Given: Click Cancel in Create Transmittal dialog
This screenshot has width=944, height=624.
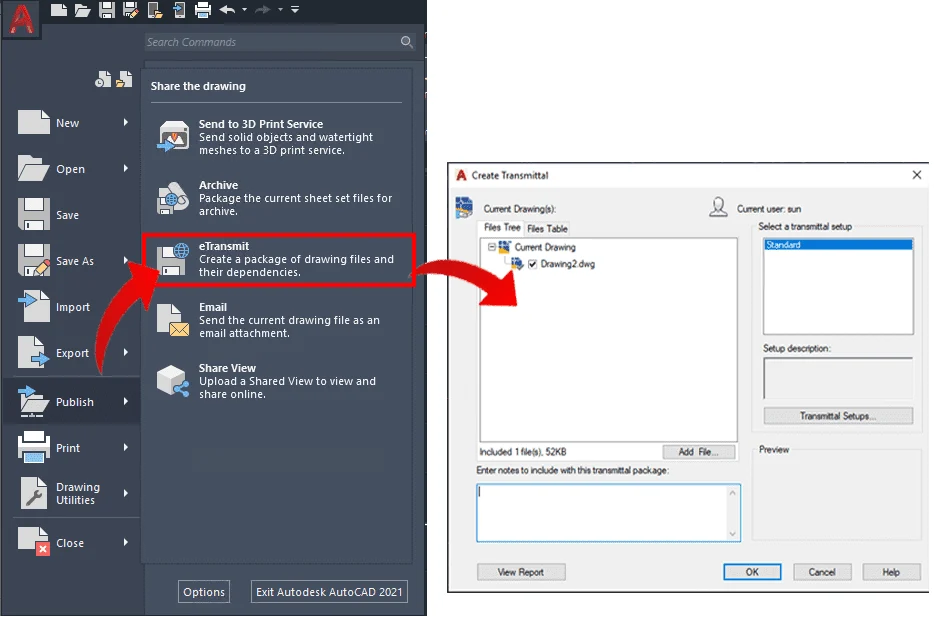Looking at the screenshot, I should click(x=822, y=572).
